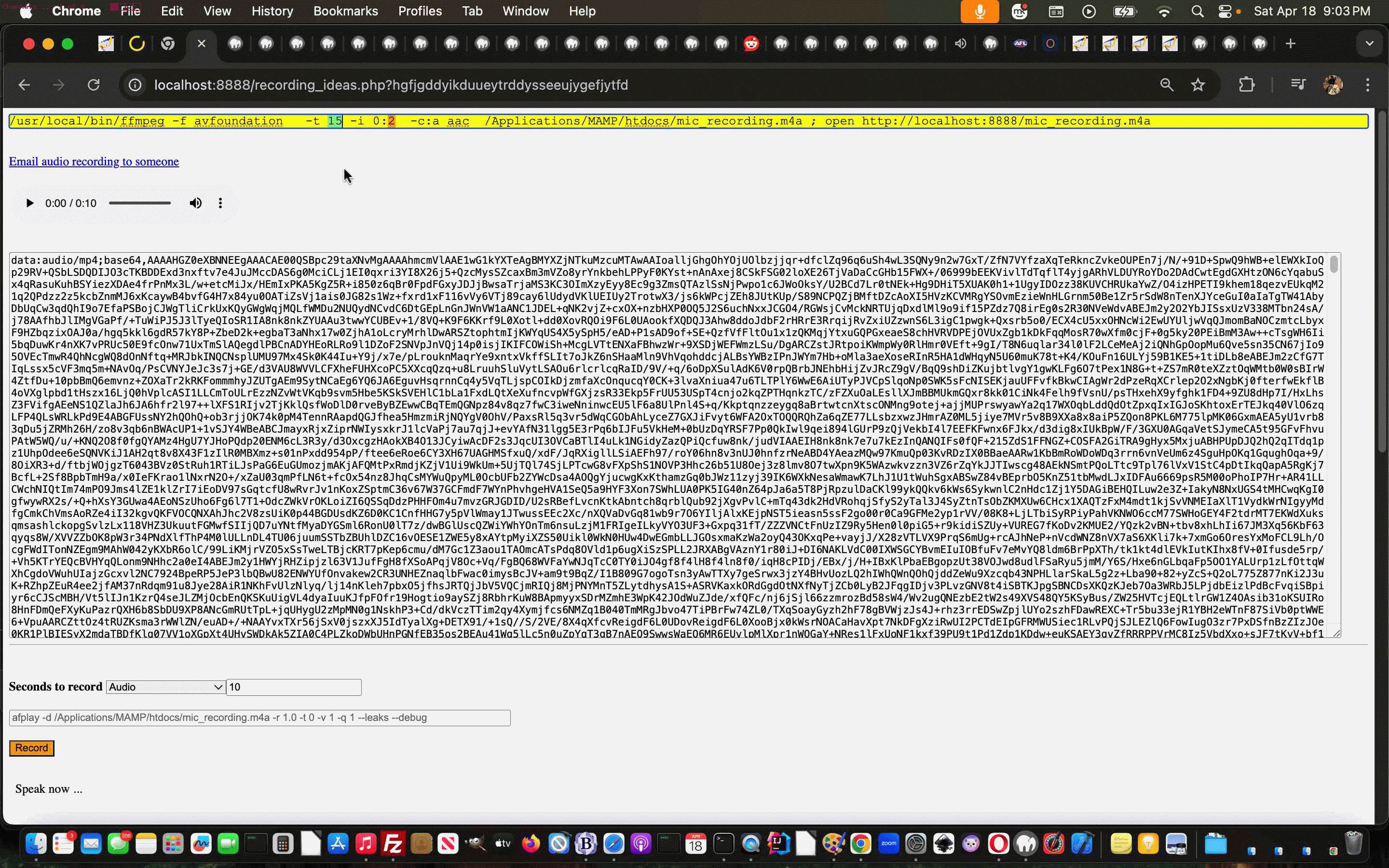Viewport: 1389px width, 868px height.
Task: Open a new tab with plus button
Action: tap(1290, 43)
